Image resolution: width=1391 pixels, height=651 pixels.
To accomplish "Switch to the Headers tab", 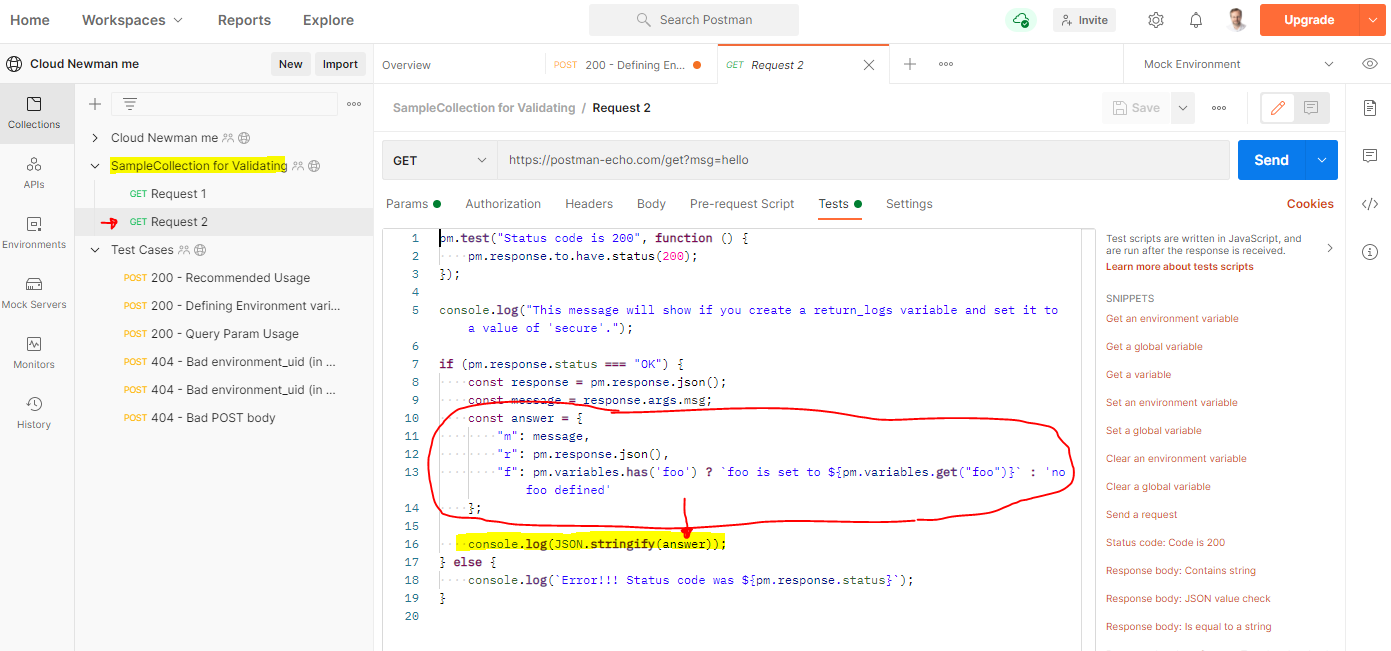I will [x=589, y=204].
